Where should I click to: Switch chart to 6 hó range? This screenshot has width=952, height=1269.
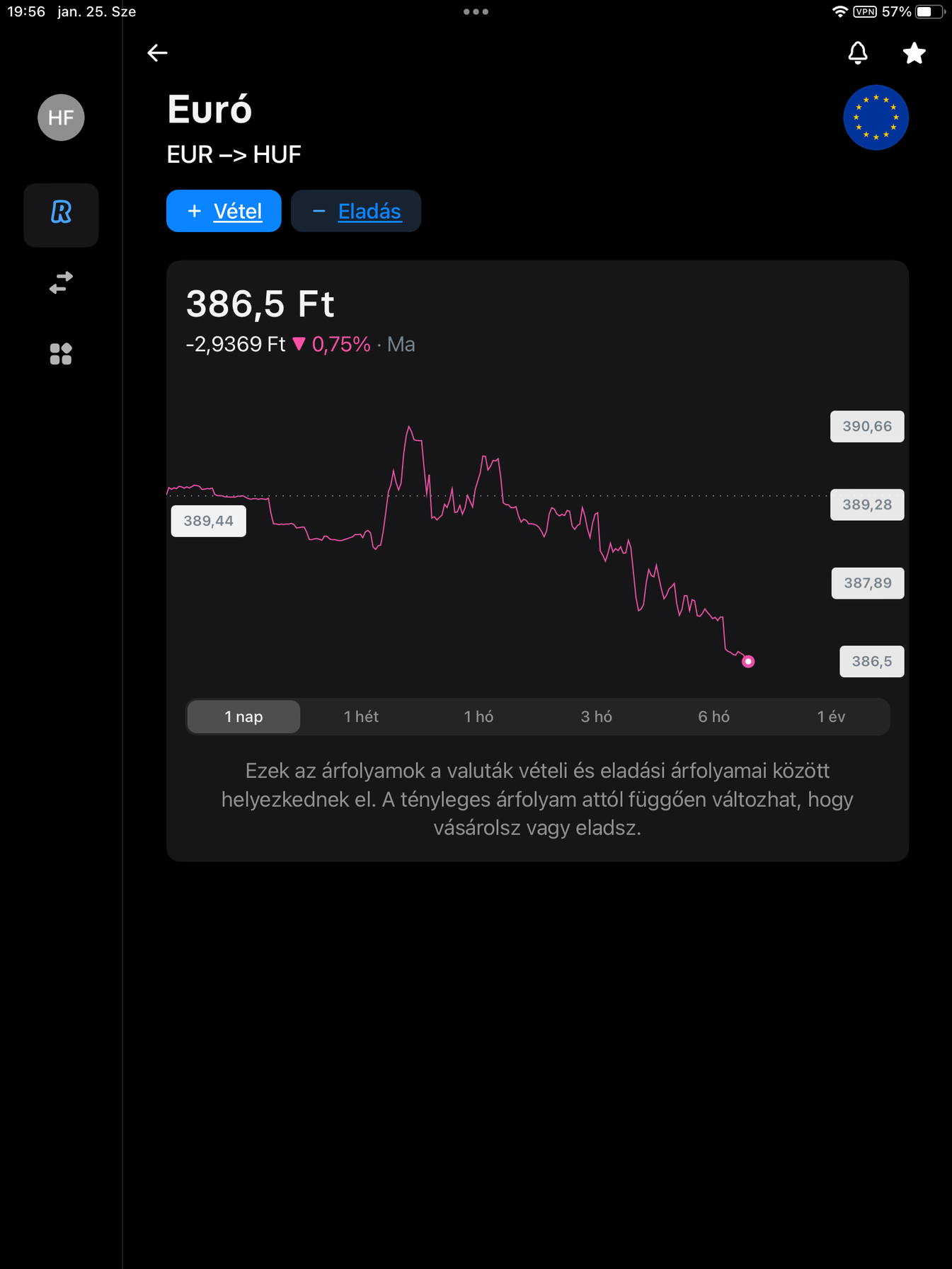[x=713, y=716]
